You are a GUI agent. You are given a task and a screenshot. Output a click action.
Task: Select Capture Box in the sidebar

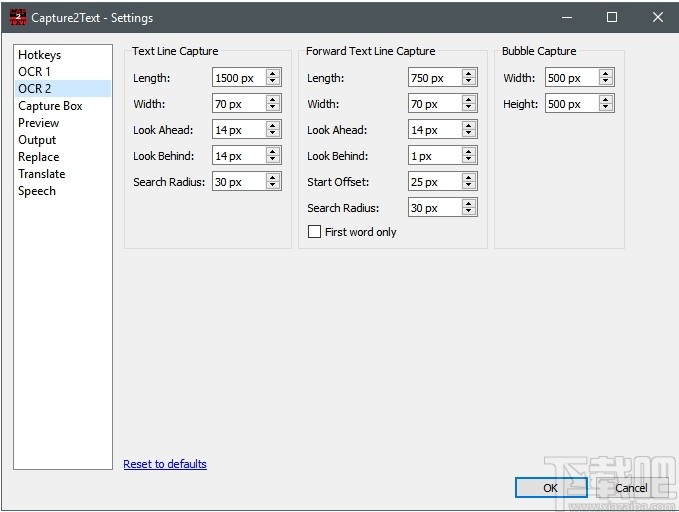(50, 106)
